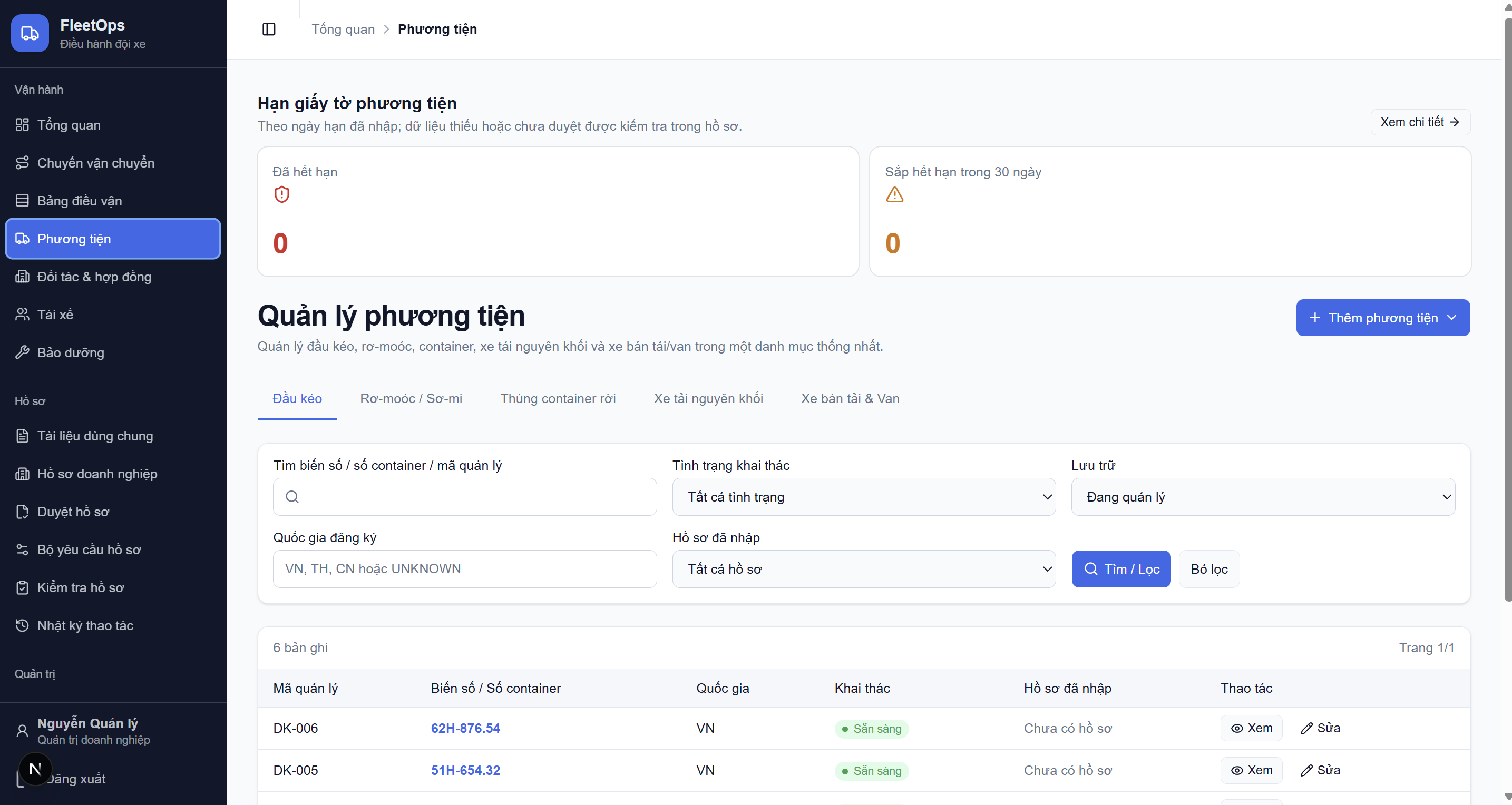Click the Tài xế people icon
The height and width of the screenshot is (805, 1512).
(x=22, y=315)
